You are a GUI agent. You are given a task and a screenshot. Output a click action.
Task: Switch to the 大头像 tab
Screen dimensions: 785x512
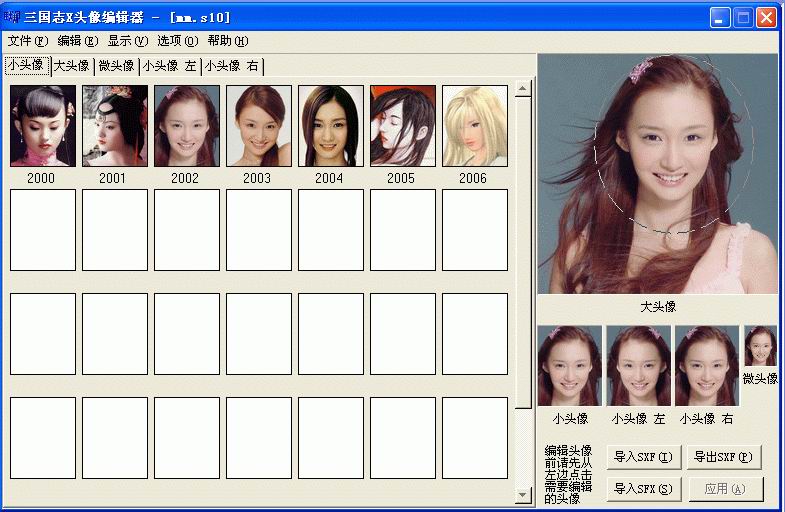72,66
